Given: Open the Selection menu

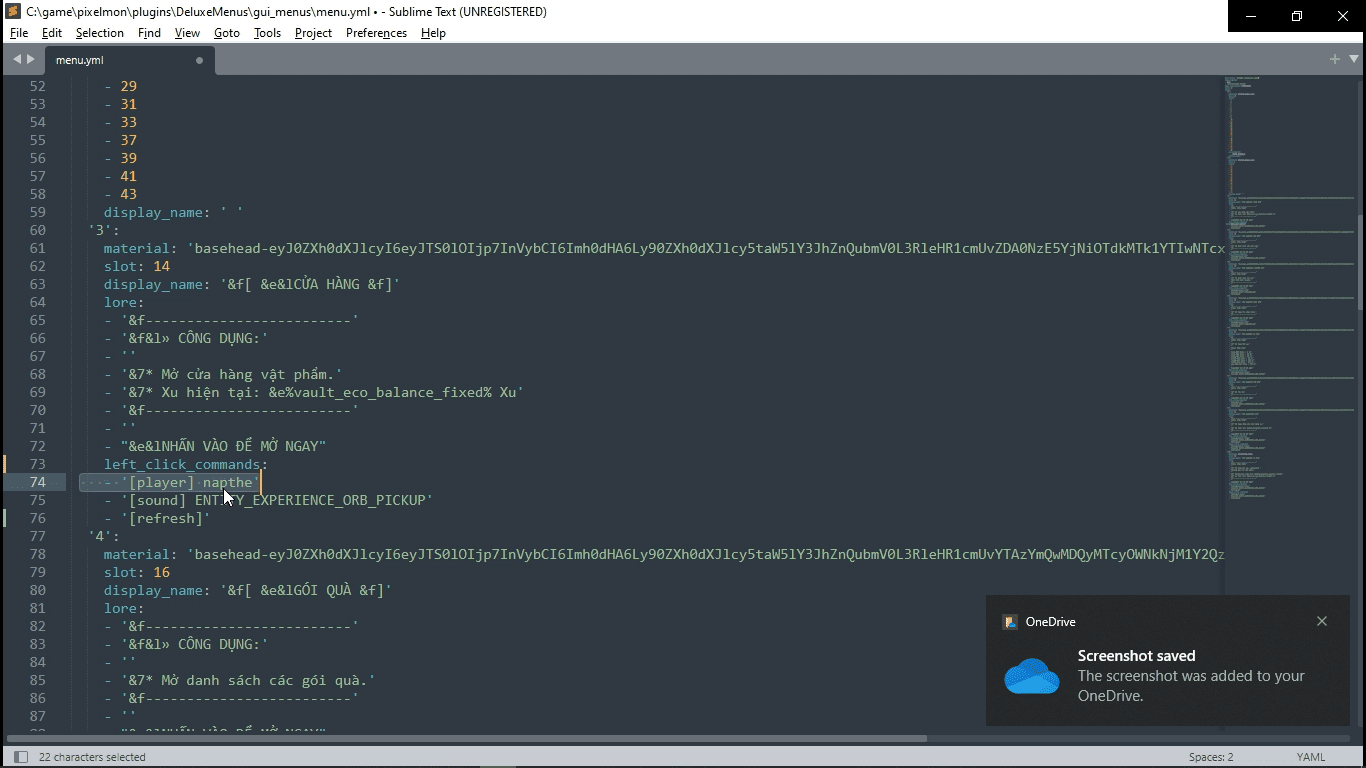Looking at the screenshot, I should coord(100,33).
